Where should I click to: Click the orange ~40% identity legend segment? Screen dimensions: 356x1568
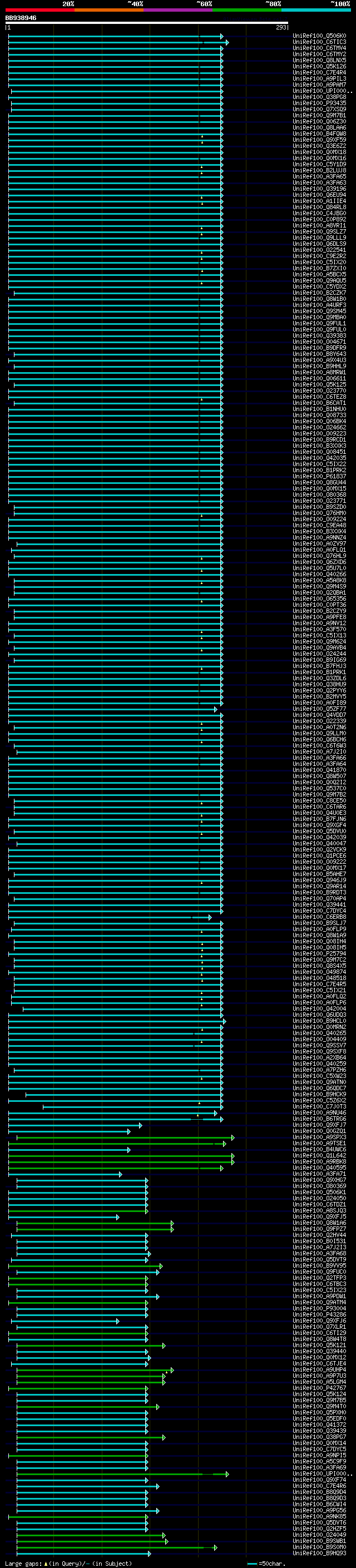pyautogui.click(x=109, y=10)
